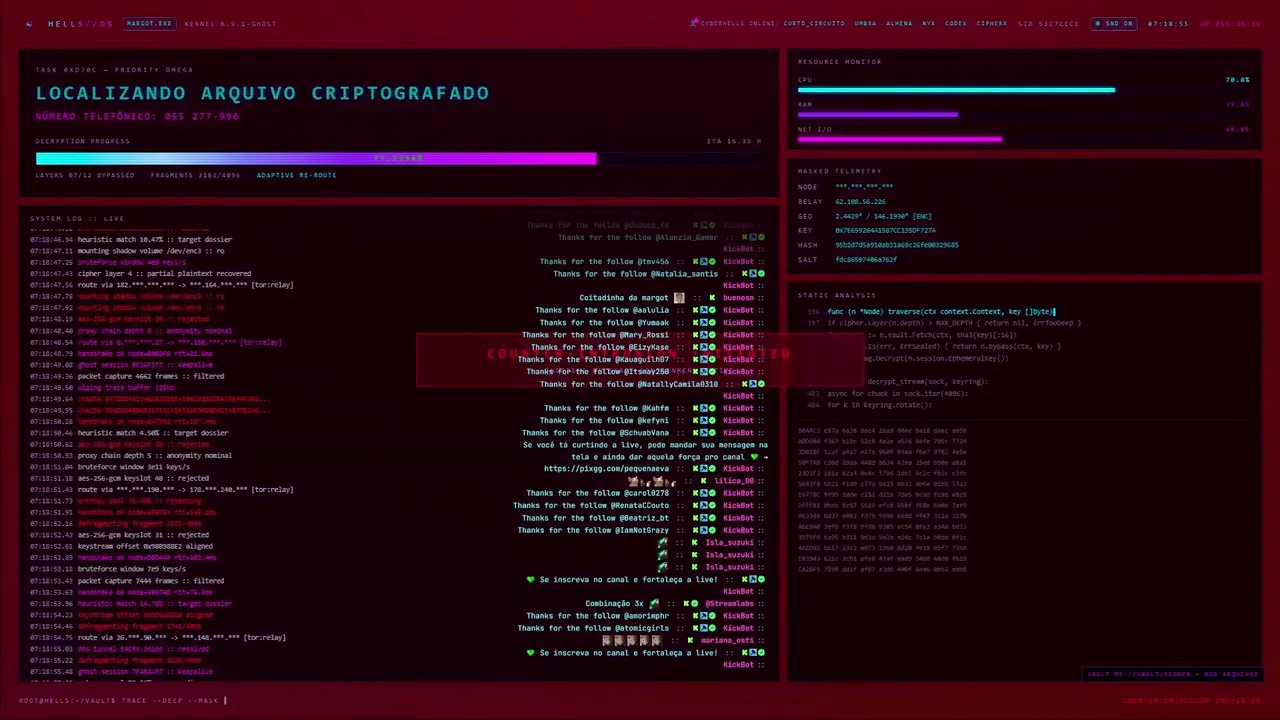Open lilica_00's chat profile
Image resolution: width=1280 pixels, height=720 pixels.
coord(734,481)
